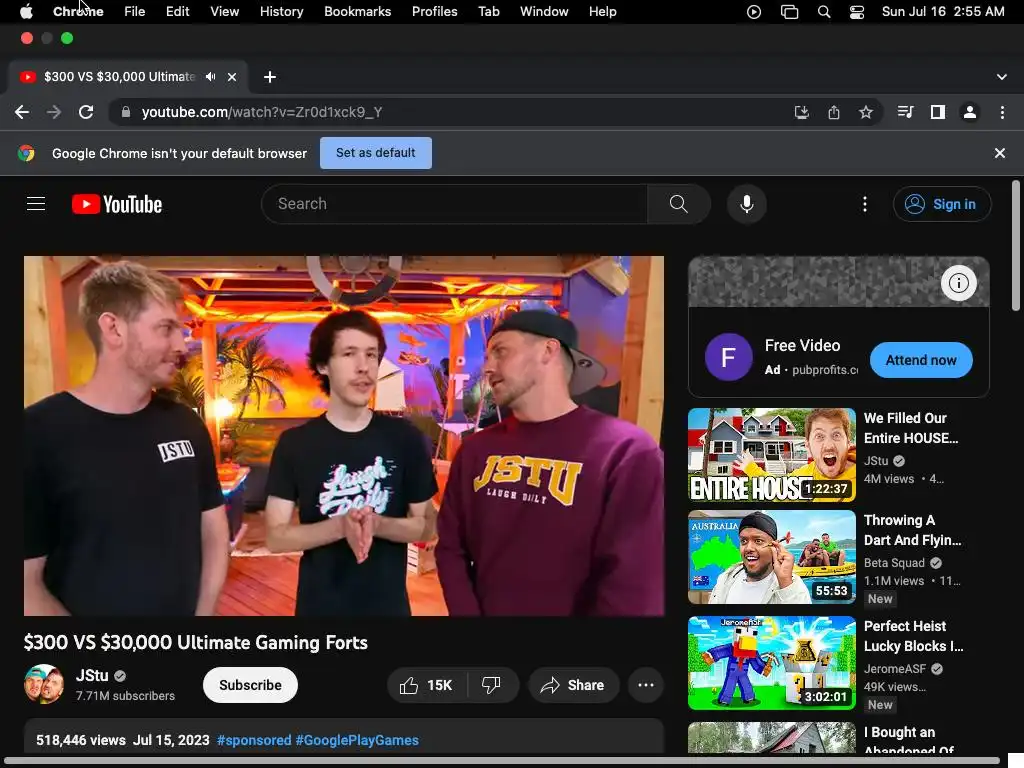
Task: Click the #GooglePlayGames hashtag
Action: [357, 740]
